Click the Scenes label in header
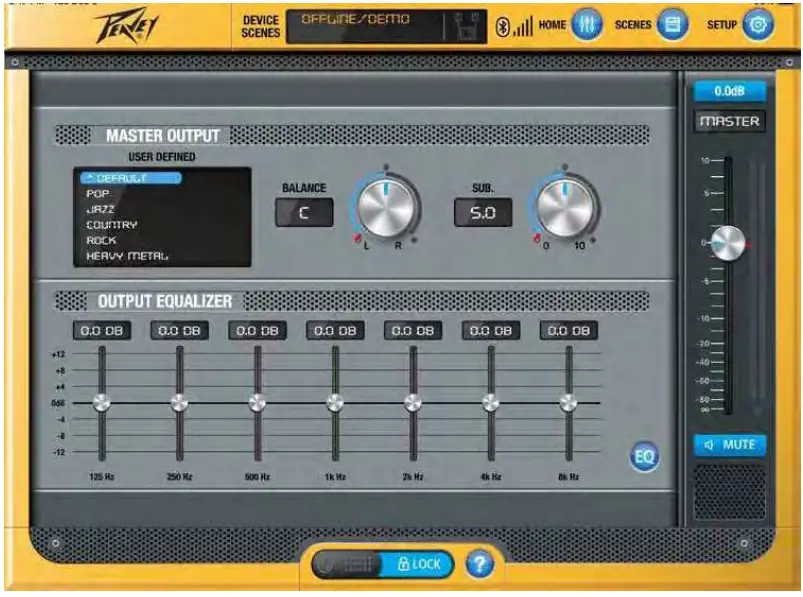The height and width of the screenshot is (597, 803). (x=633, y=25)
